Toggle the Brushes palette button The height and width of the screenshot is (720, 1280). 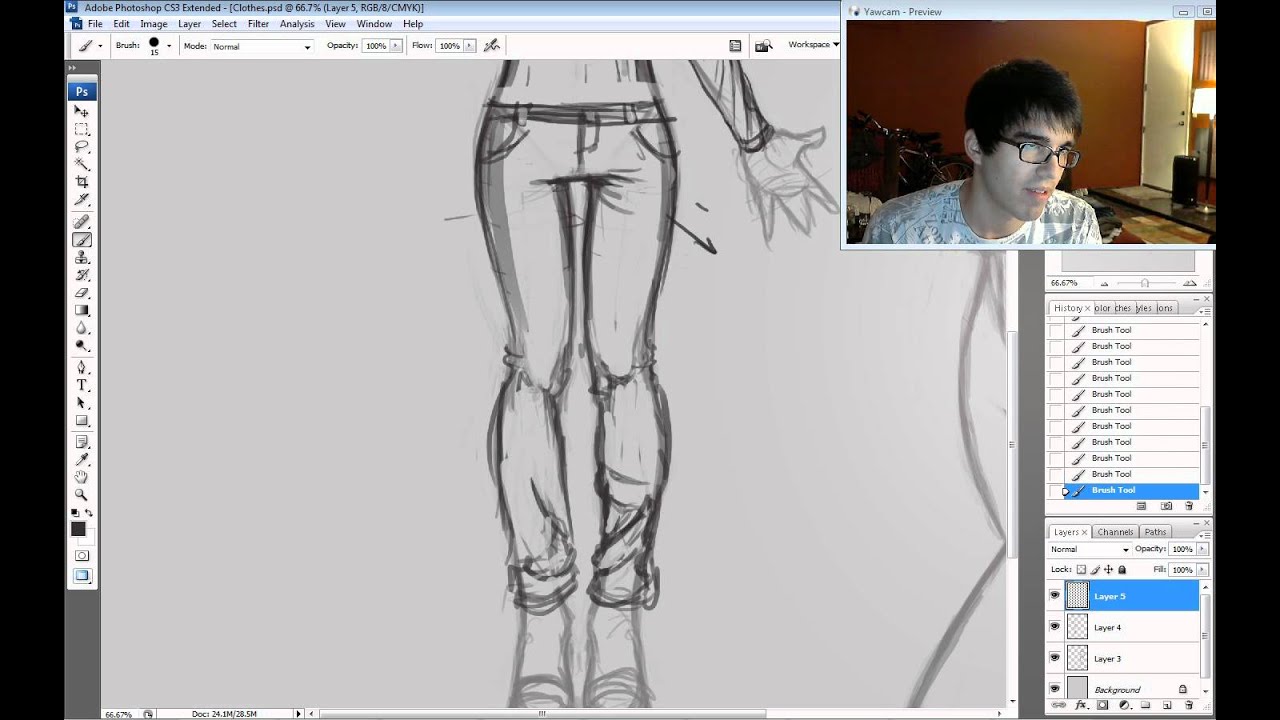(735, 45)
